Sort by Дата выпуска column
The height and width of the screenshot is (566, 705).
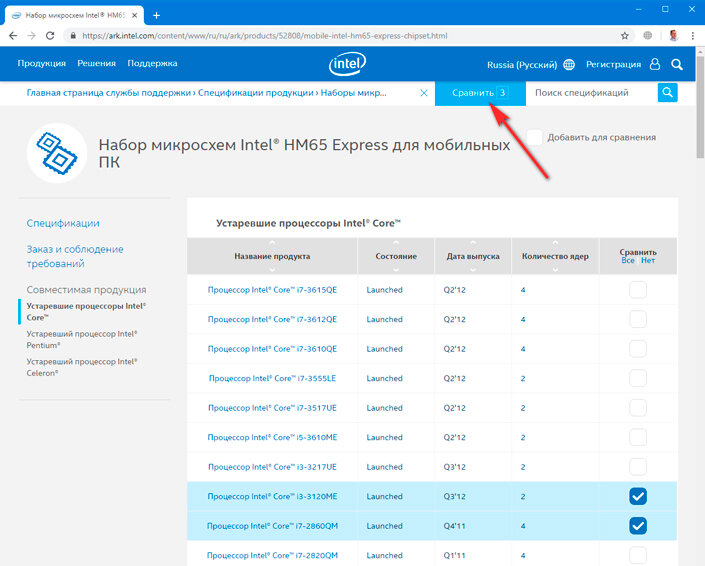click(x=473, y=256)
